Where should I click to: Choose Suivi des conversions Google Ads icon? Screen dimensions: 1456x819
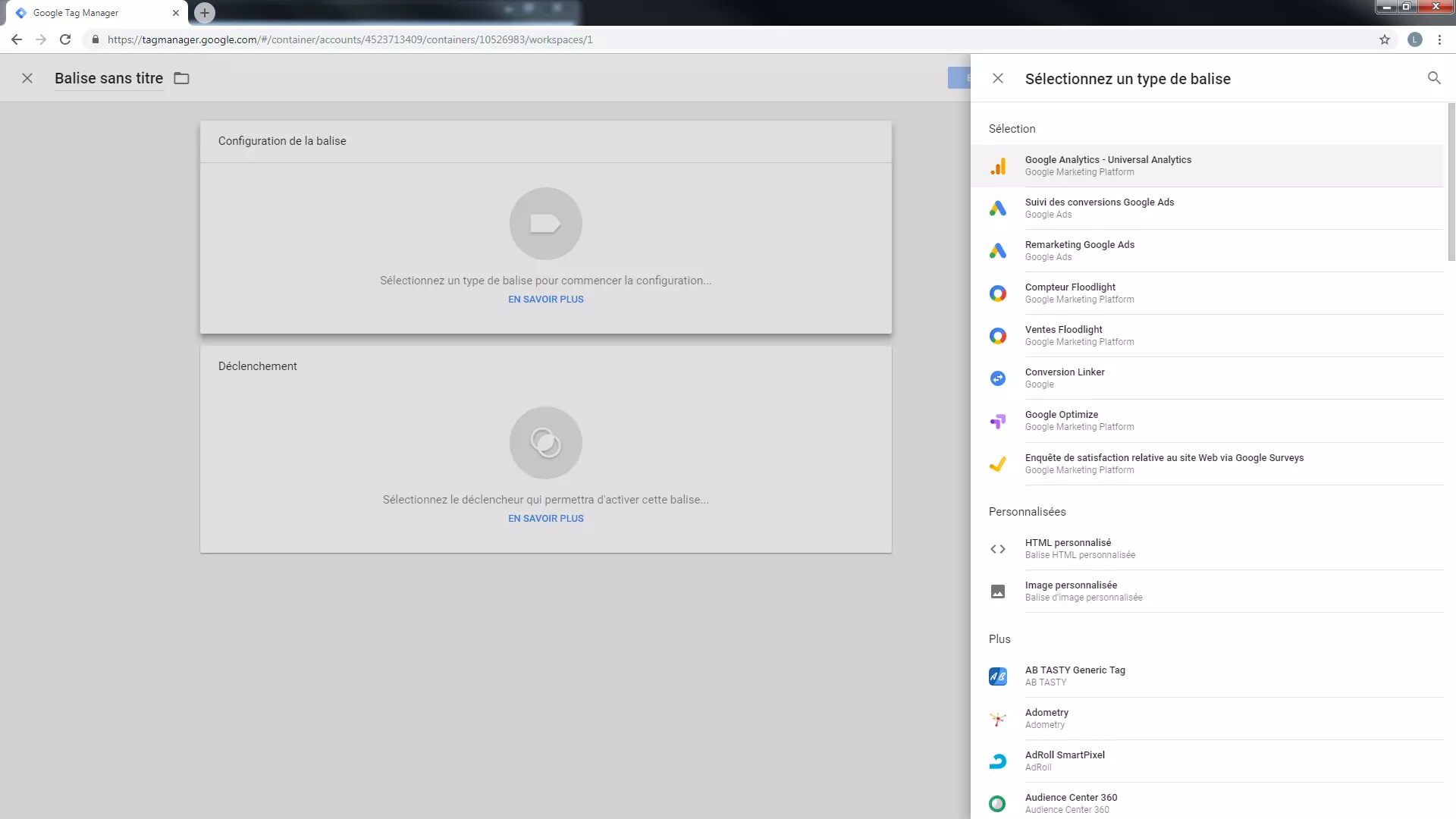[x=998, y=209]
